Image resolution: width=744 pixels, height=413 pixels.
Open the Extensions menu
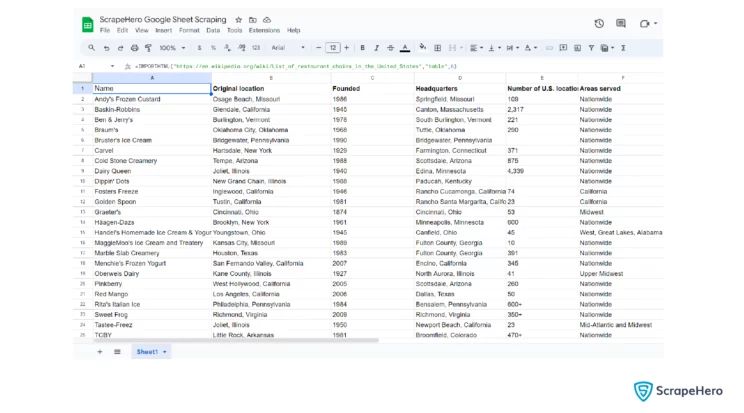point(264,30)
